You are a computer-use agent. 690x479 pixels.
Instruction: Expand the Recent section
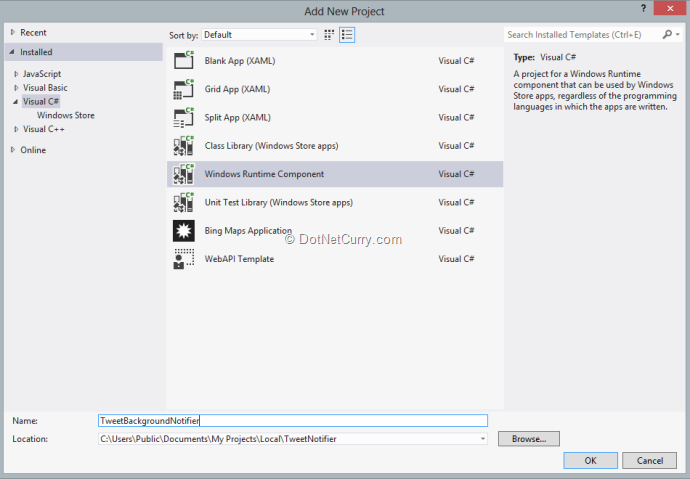tap(13, 32)
